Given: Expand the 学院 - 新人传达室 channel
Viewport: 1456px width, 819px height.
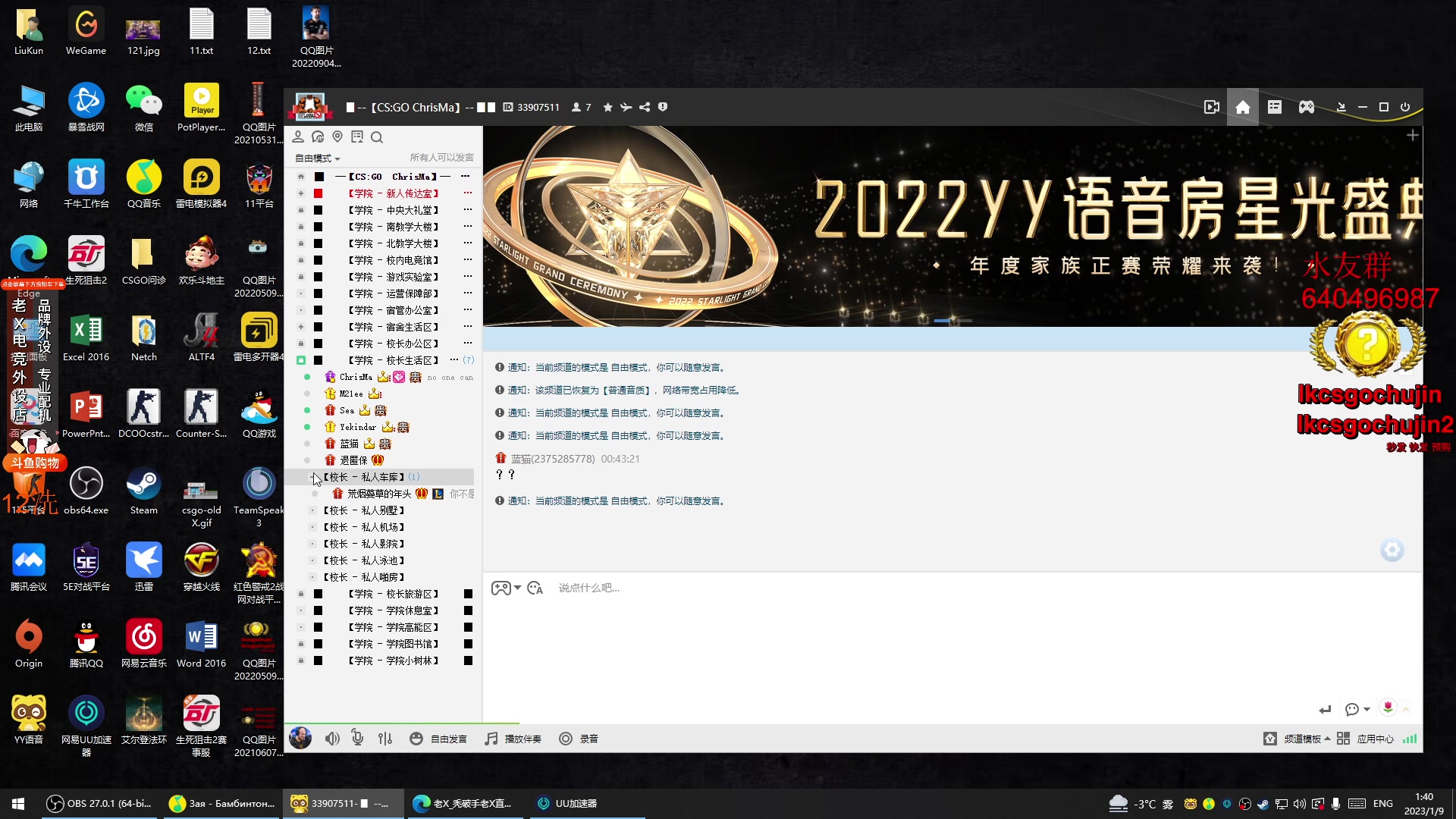Looking at the screenshot, I should 301,193.
